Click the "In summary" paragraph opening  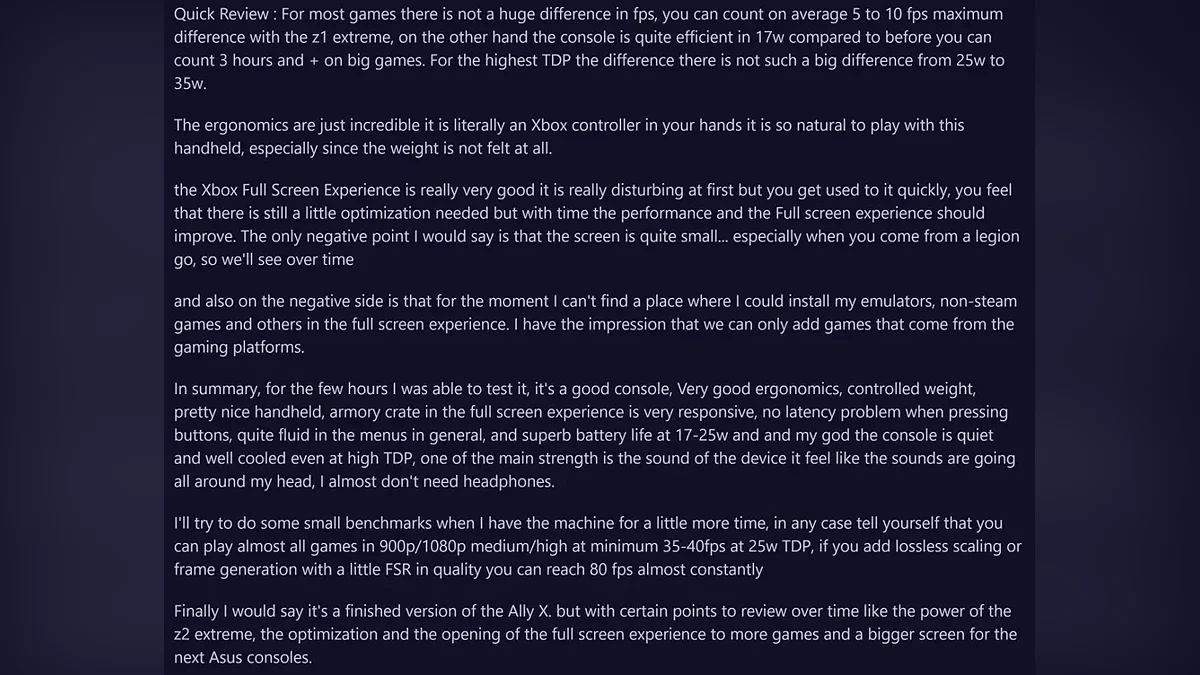click(x=215, y=389)
